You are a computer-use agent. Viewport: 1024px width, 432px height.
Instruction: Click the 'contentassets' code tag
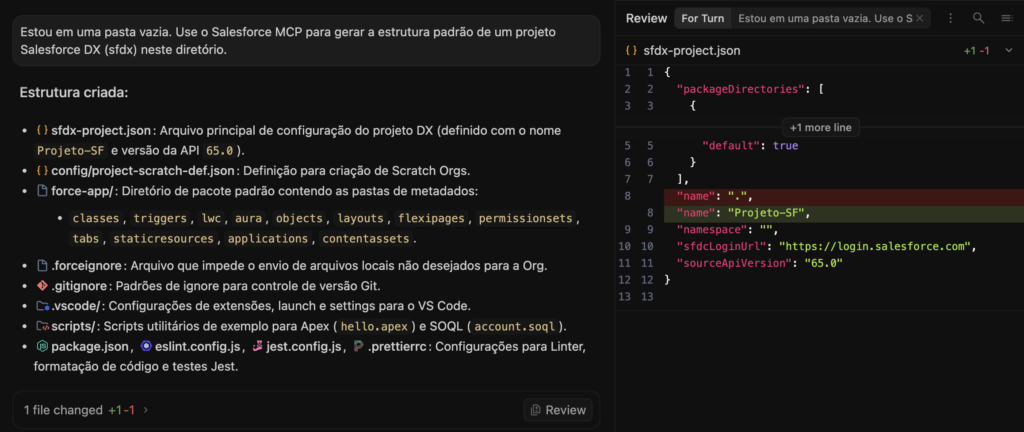point(366,239)
